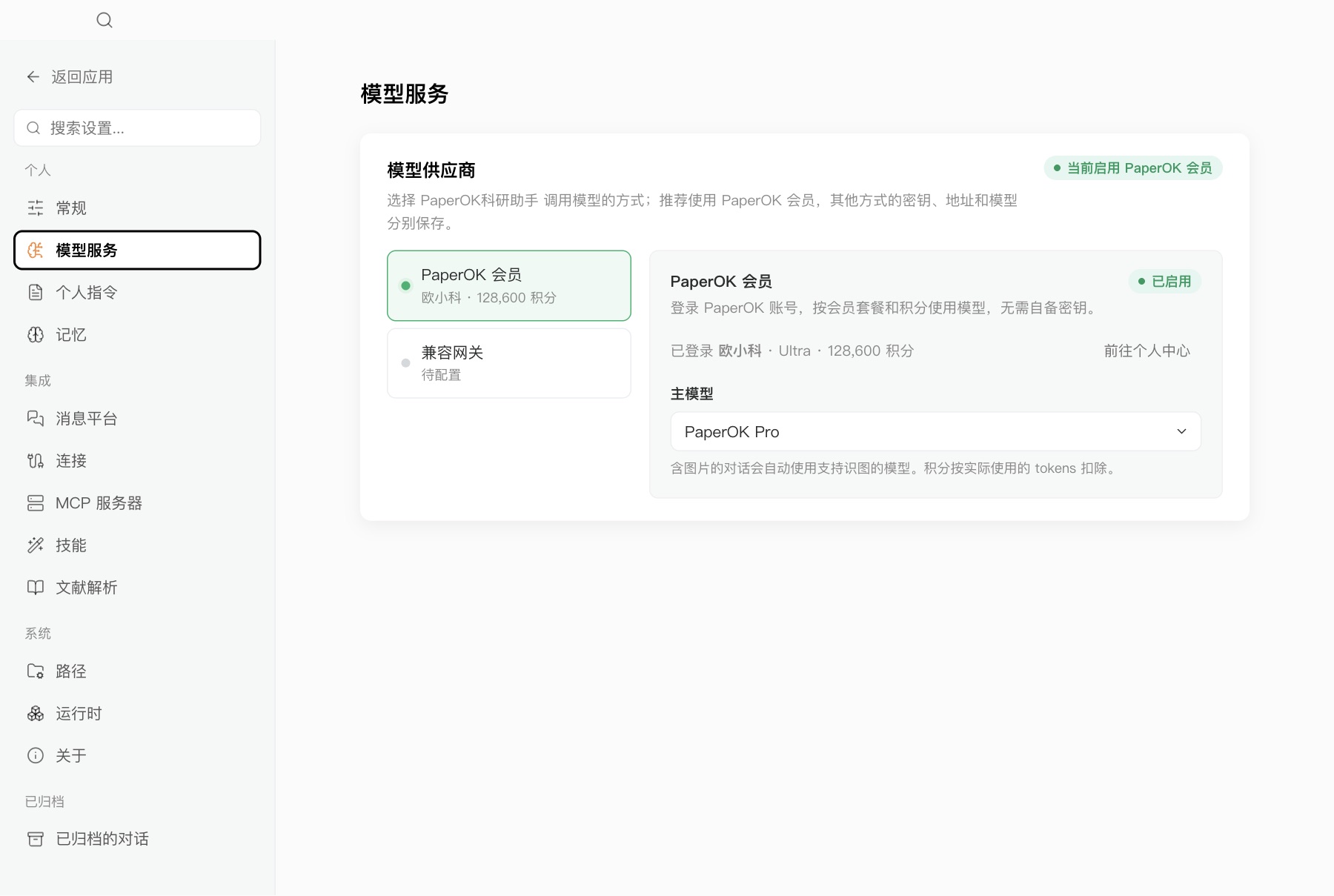Click the chevron in the 主模型 selector

point(1181,431)
